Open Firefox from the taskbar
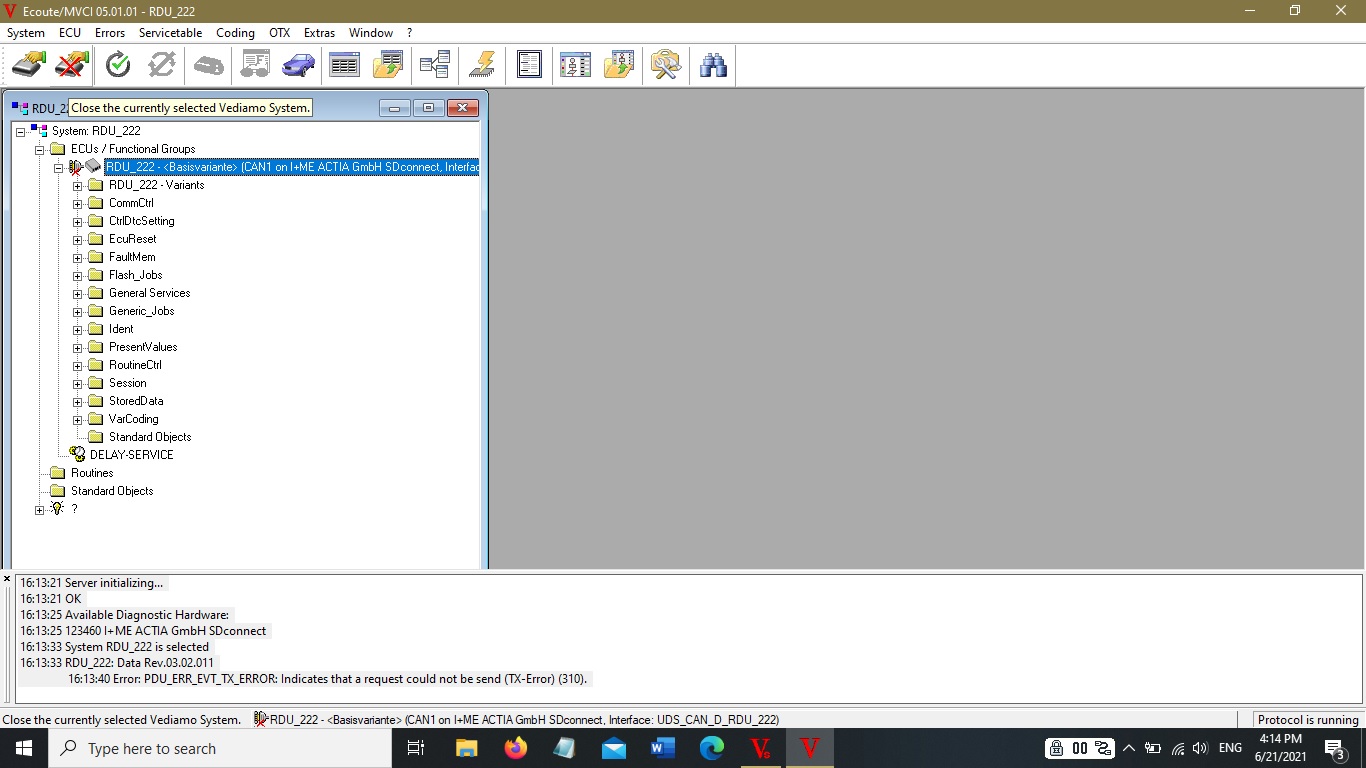Viewport: 1366px width, 768px height. click(x=516, y=748)
